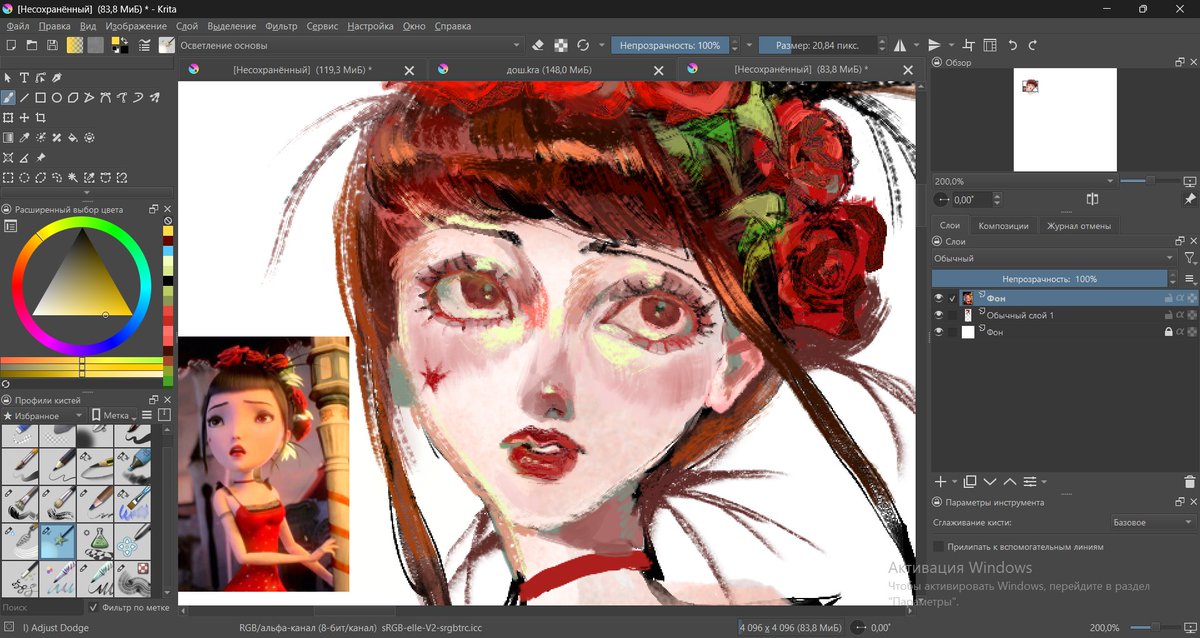Select the Measure tool
The height and width of the screenshot is (638, 1200).
click(24, 158)
